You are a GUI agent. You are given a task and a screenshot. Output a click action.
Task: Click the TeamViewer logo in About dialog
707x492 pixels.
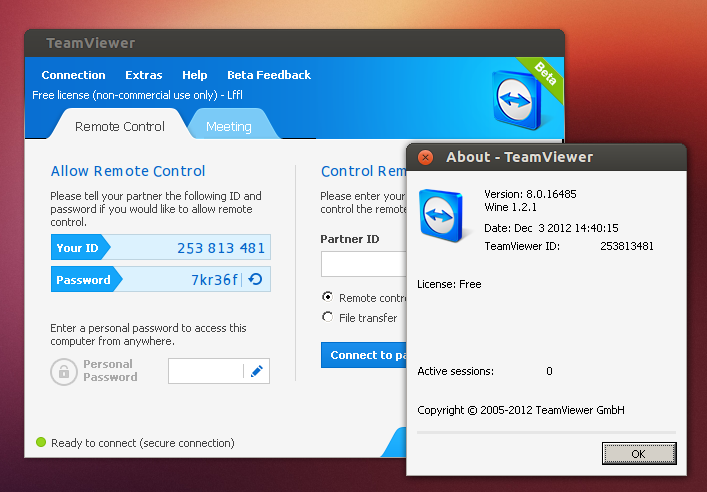[x=441, y=216]
